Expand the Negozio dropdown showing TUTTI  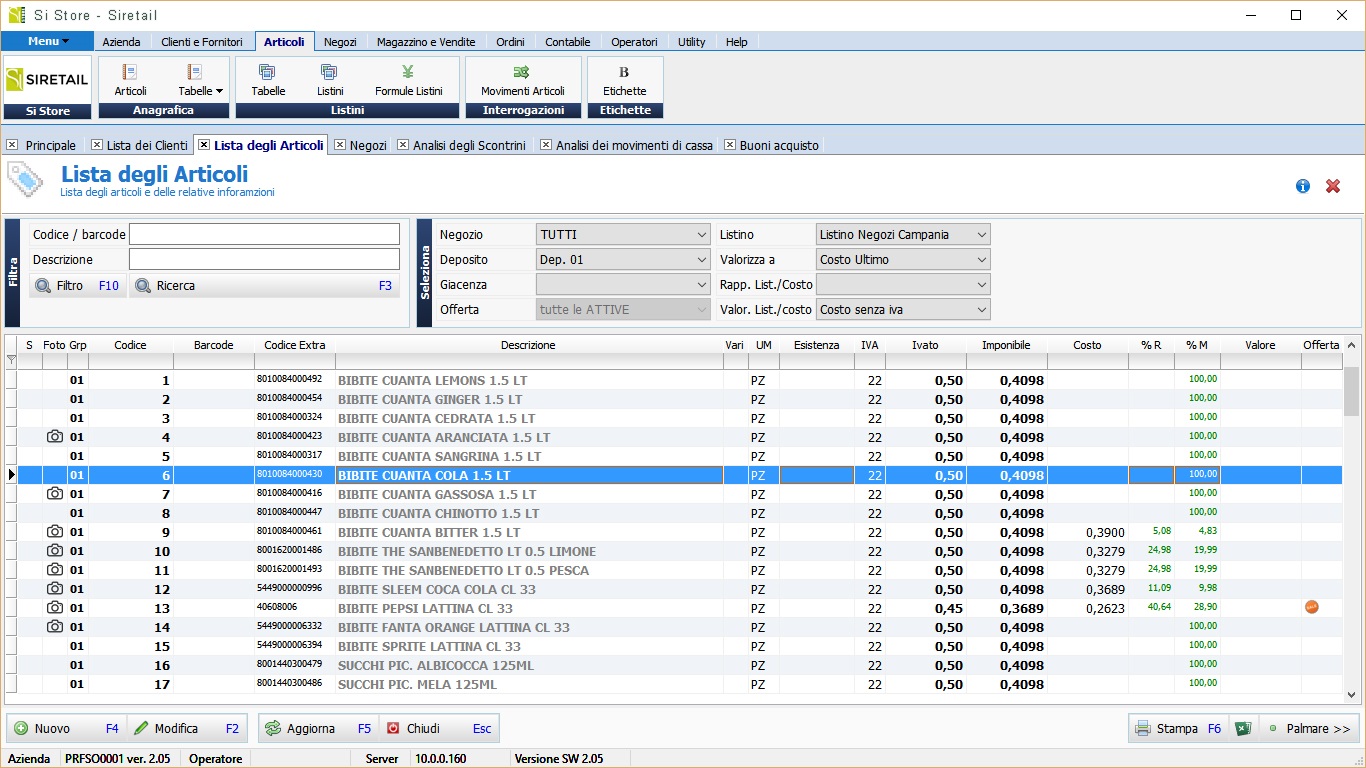click(x=702, y=235)
